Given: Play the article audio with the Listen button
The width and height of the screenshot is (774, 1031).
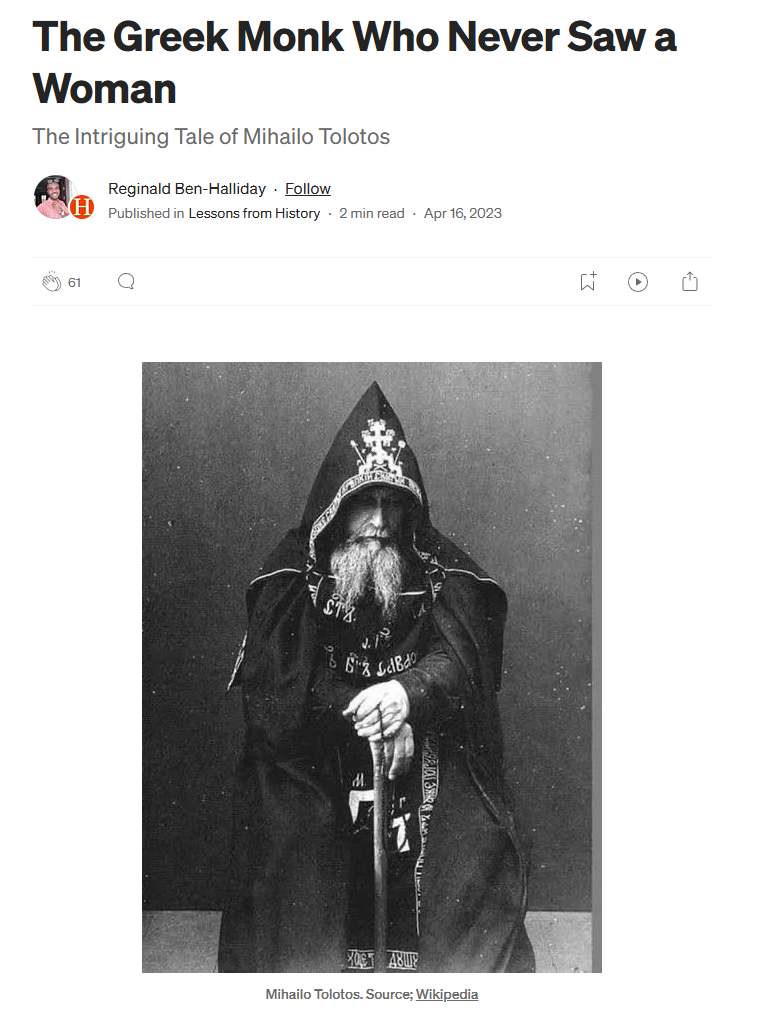Looking at the screenshot, I should pos(638,282).
